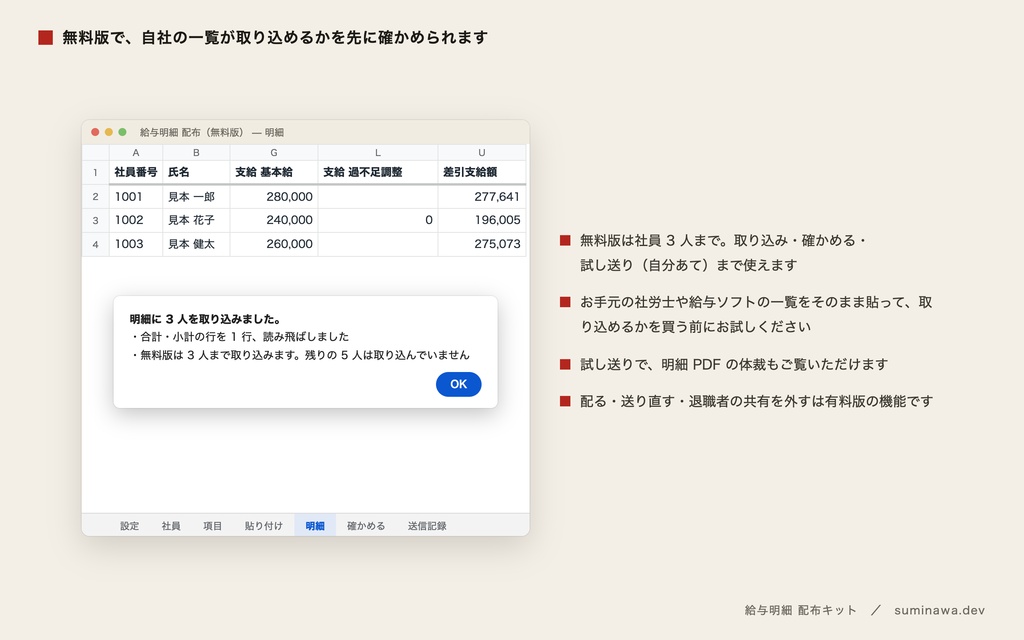This screenshot has height=640, width=1024.
Task: Click the 支給 過不足調整 header cell
Action: pyautogui.click(x=377, y=172)
